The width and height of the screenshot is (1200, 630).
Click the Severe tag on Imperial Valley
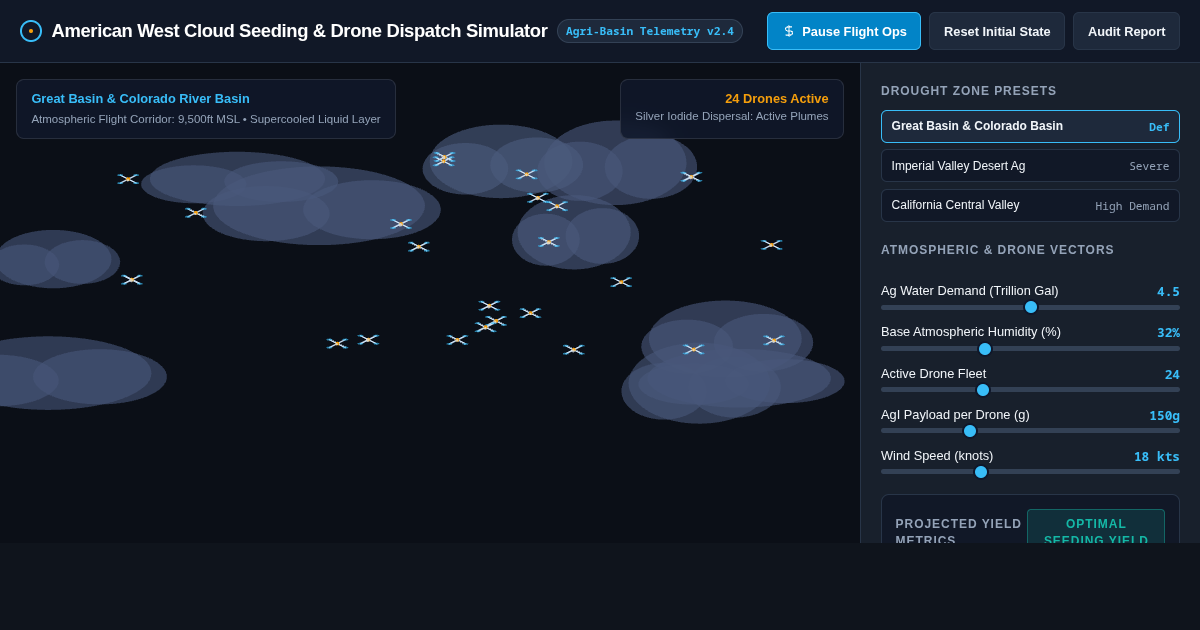click(x=1149, y=166)
